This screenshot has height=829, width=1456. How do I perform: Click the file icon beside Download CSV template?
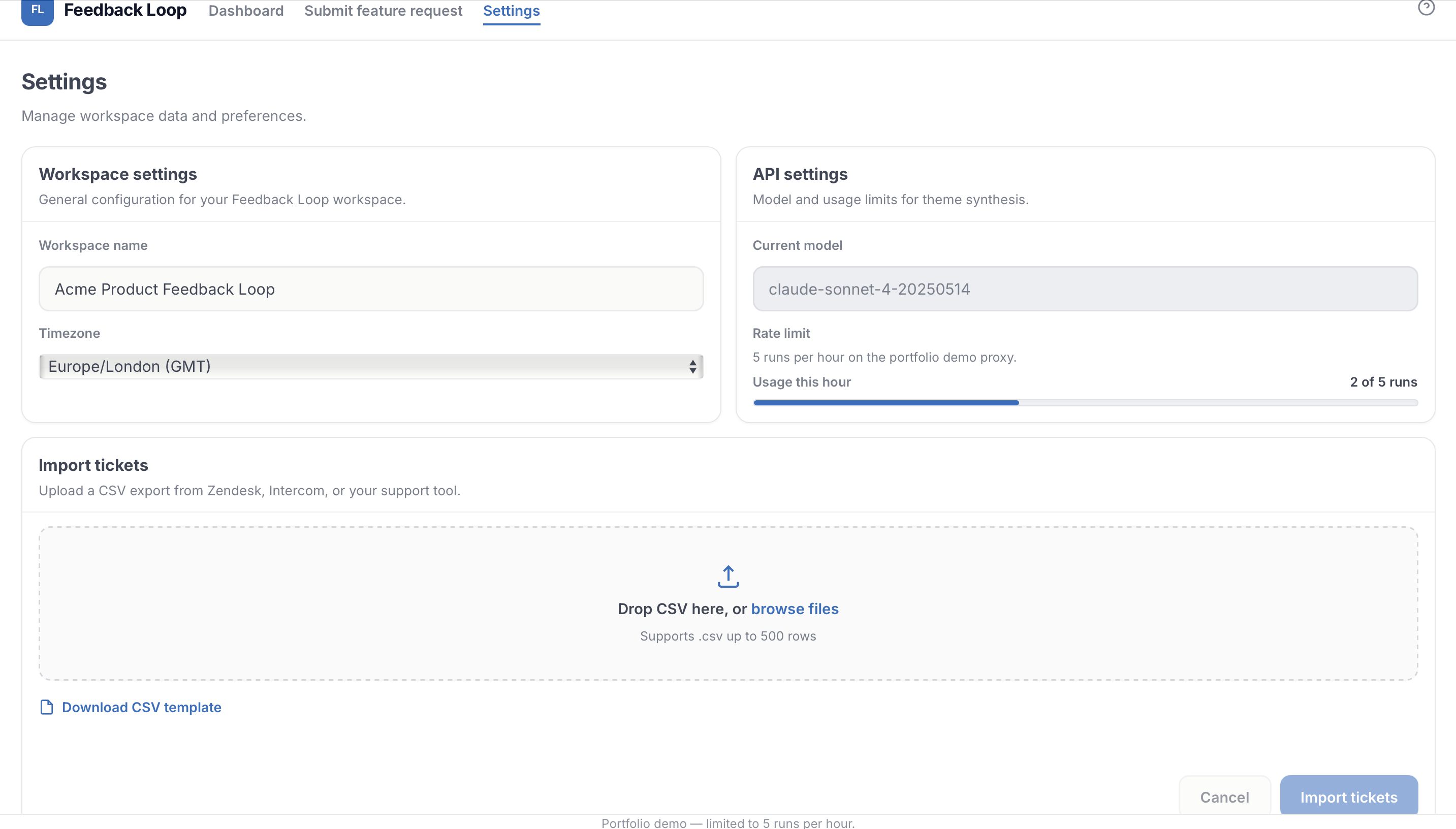tap(47, 707)
